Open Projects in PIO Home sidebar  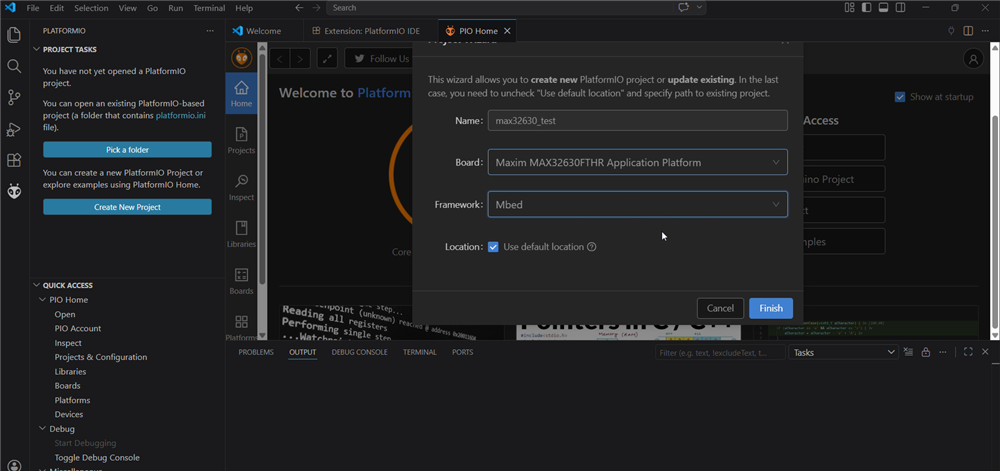(242, 140)
